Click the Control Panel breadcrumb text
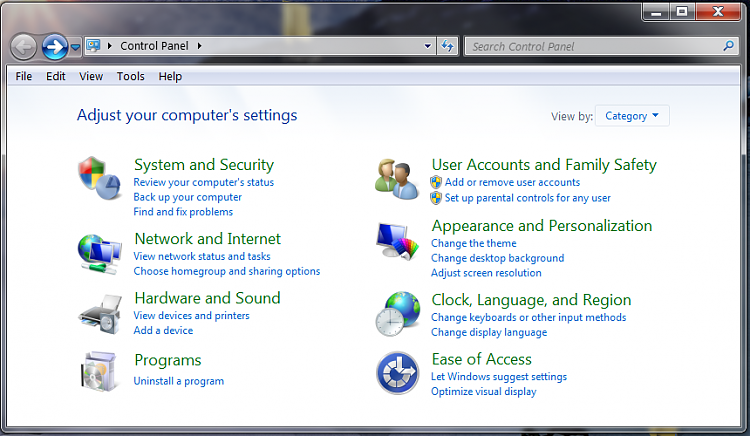750x436 pixels. pos(154,46)
